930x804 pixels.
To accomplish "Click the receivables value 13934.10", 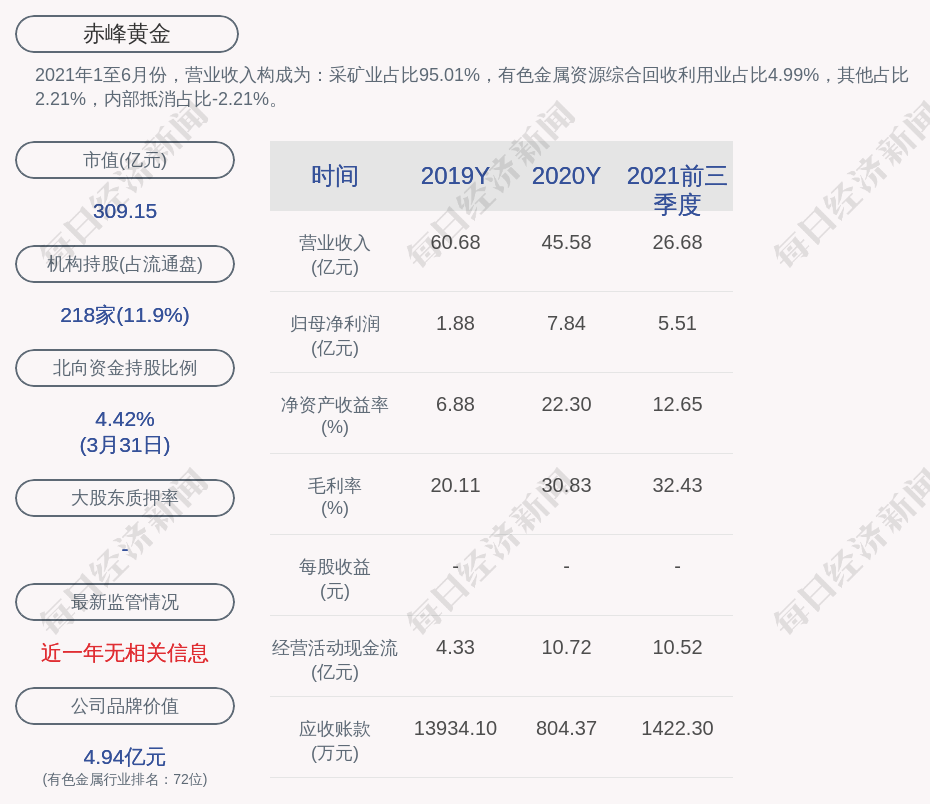I will [x=455, y=729].
